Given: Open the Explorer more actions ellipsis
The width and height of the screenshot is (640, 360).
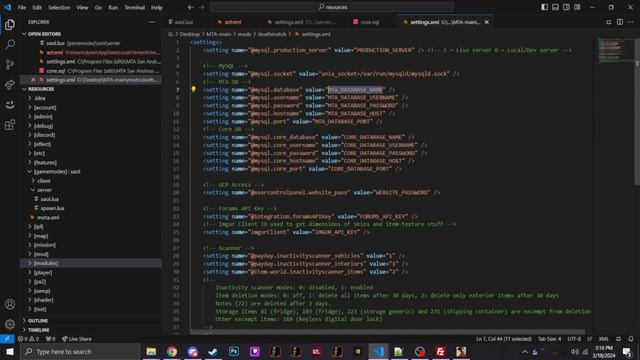Looking at the screenshot, I should pos(152,22).
